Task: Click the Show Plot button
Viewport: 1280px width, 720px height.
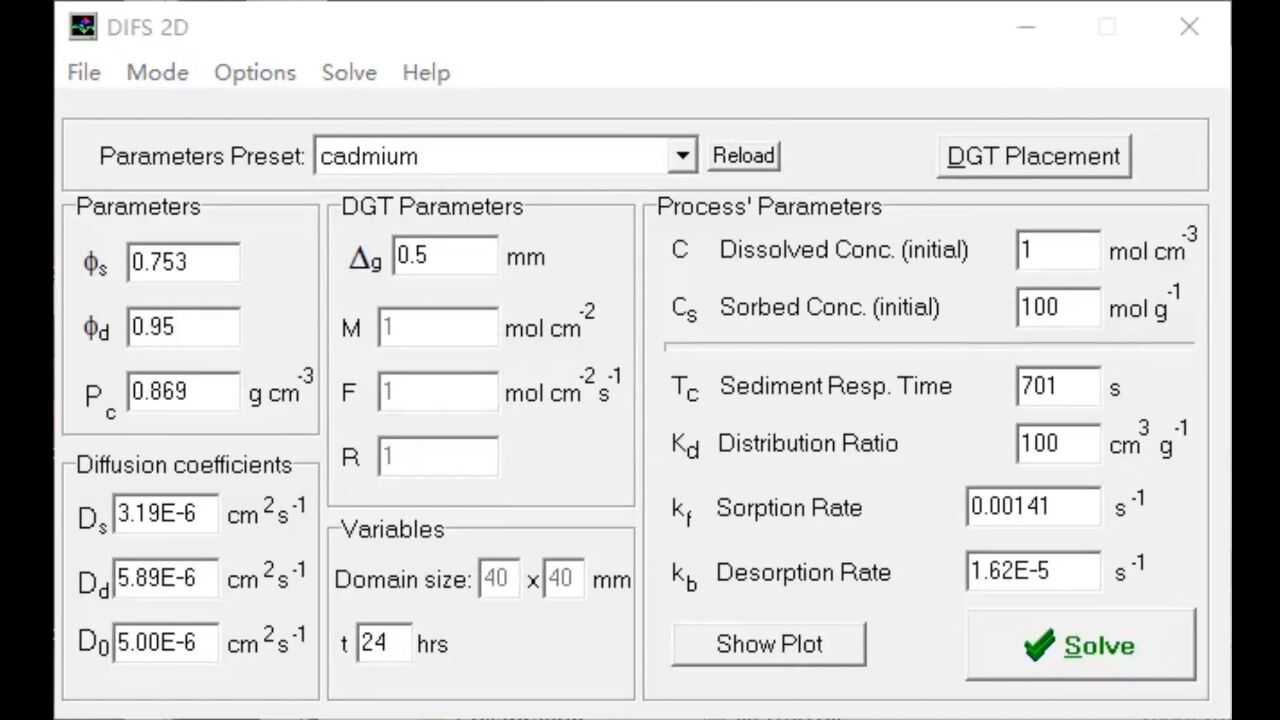Action: coord(768,644)
